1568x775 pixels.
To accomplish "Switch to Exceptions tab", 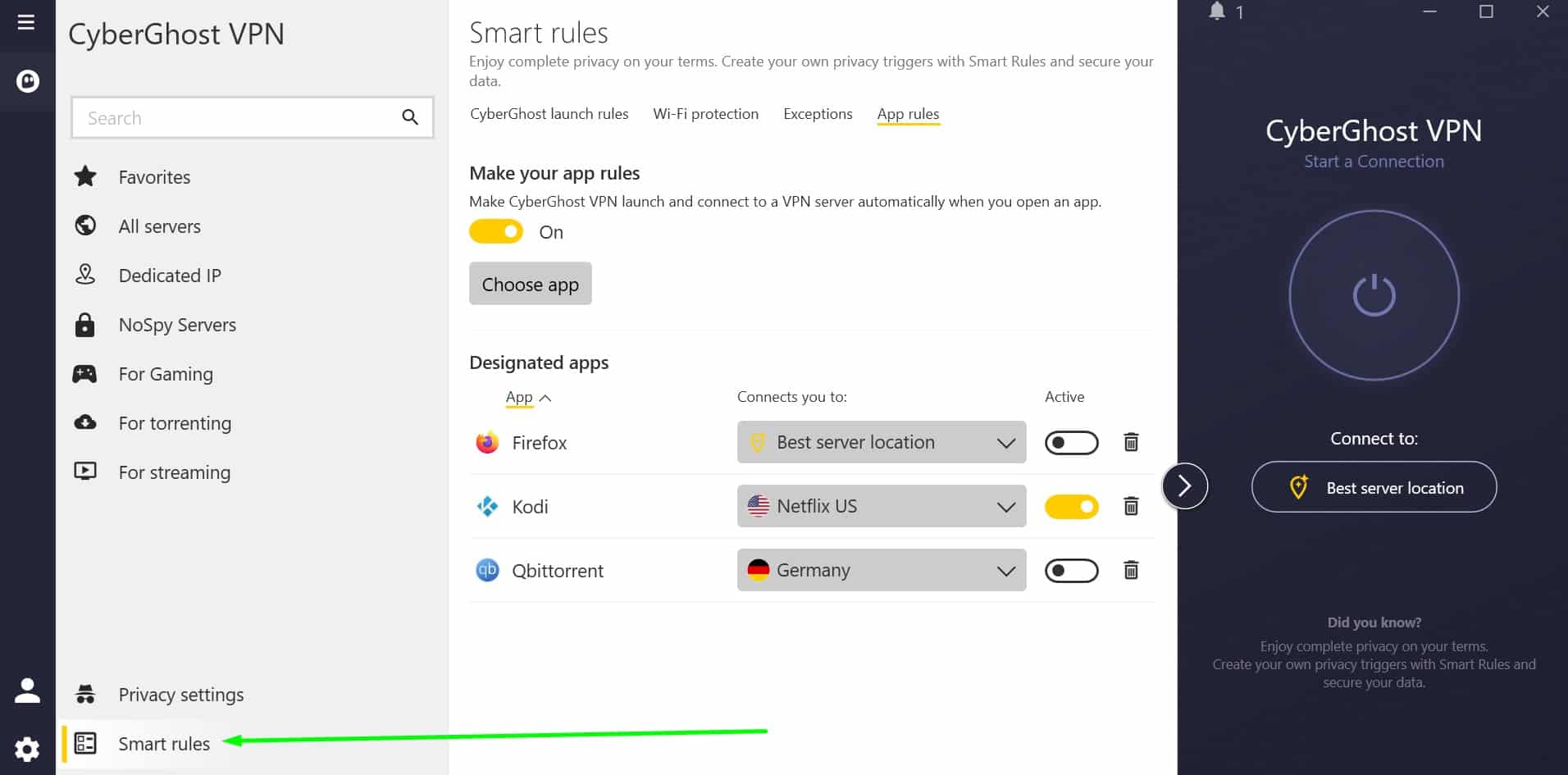I will 818,114.
